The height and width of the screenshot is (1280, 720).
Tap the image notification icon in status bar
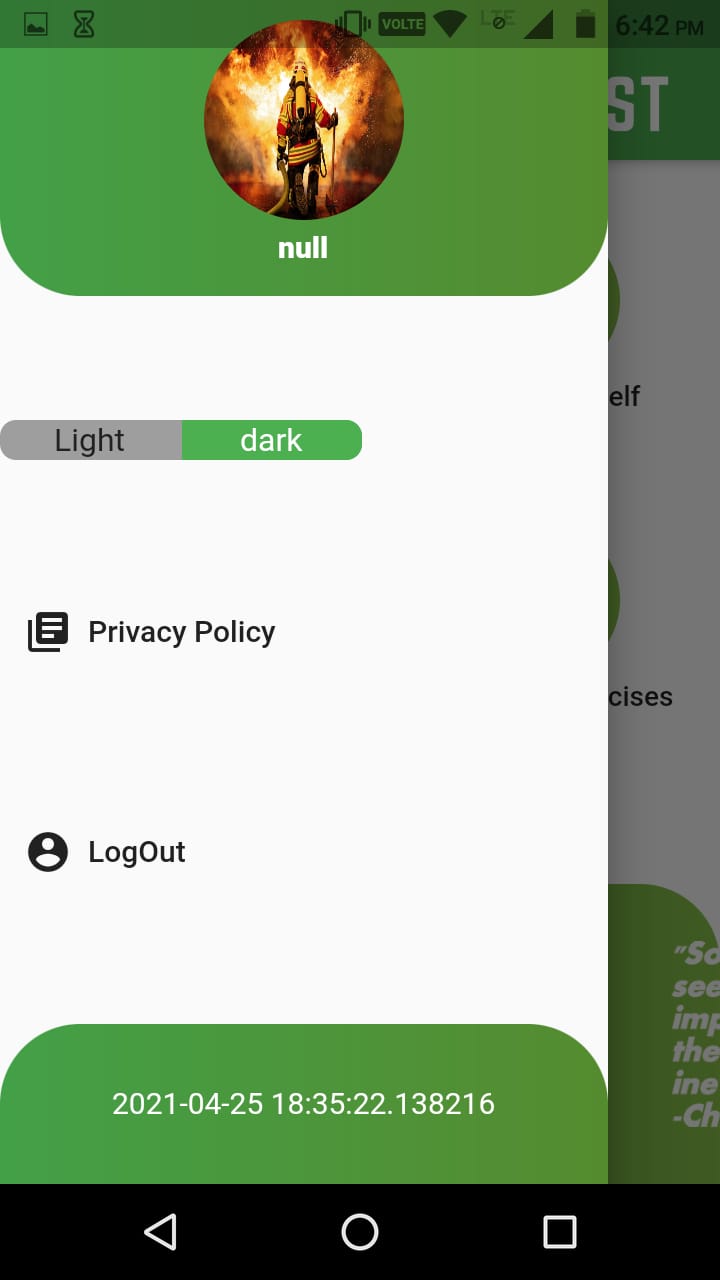click(36, 25)
